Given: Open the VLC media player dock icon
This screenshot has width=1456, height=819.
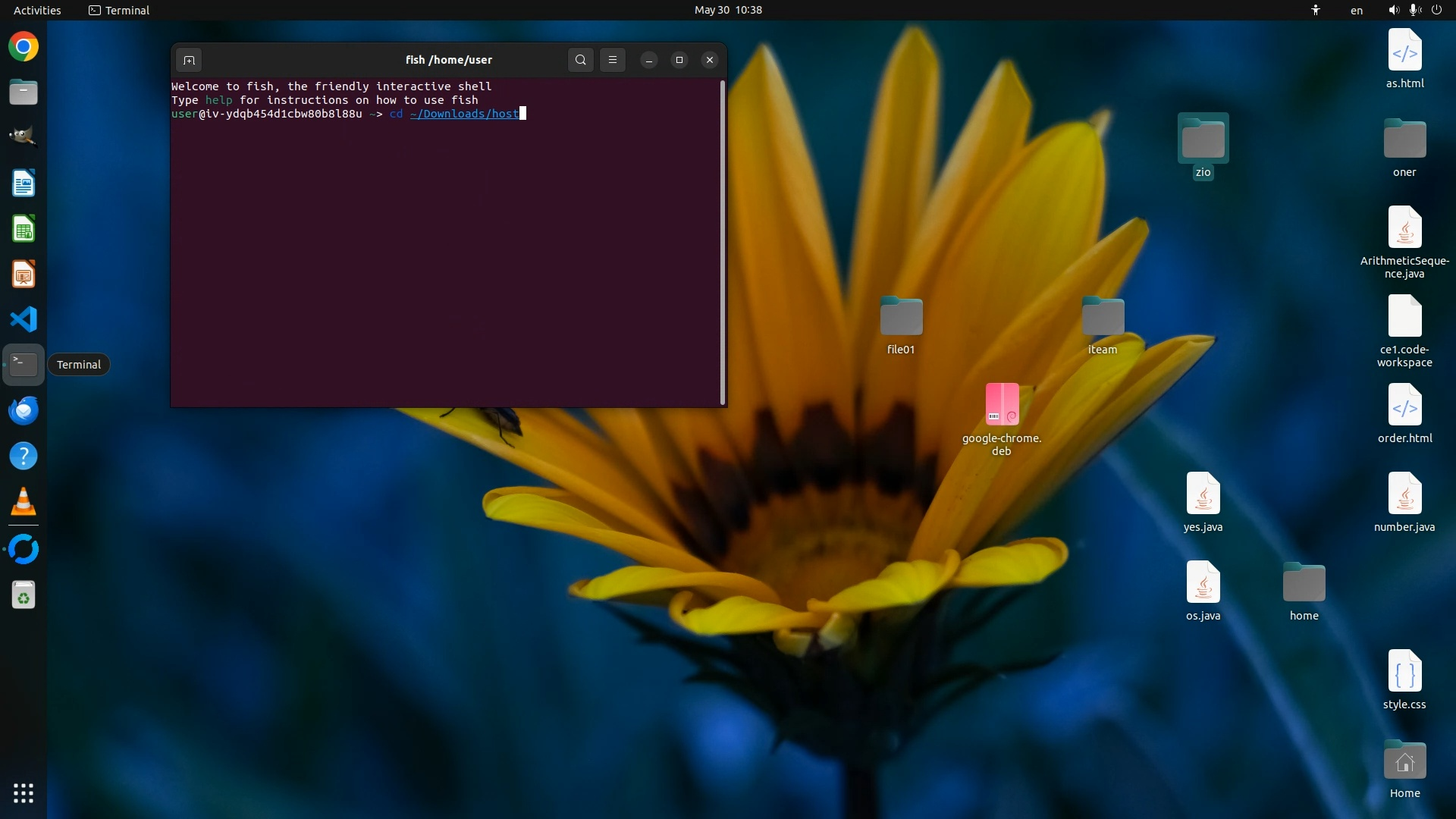Looking at the screenshot, I should point(24,501).
